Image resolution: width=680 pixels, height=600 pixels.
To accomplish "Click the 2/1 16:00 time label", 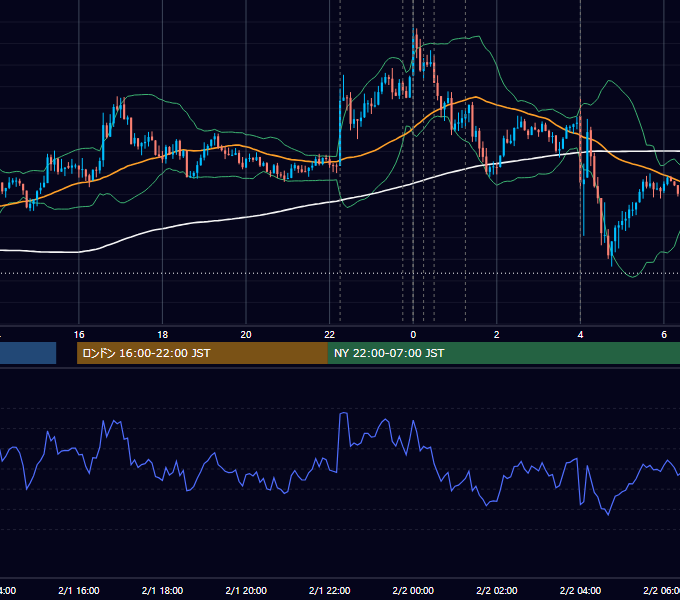I will point(79,590).
